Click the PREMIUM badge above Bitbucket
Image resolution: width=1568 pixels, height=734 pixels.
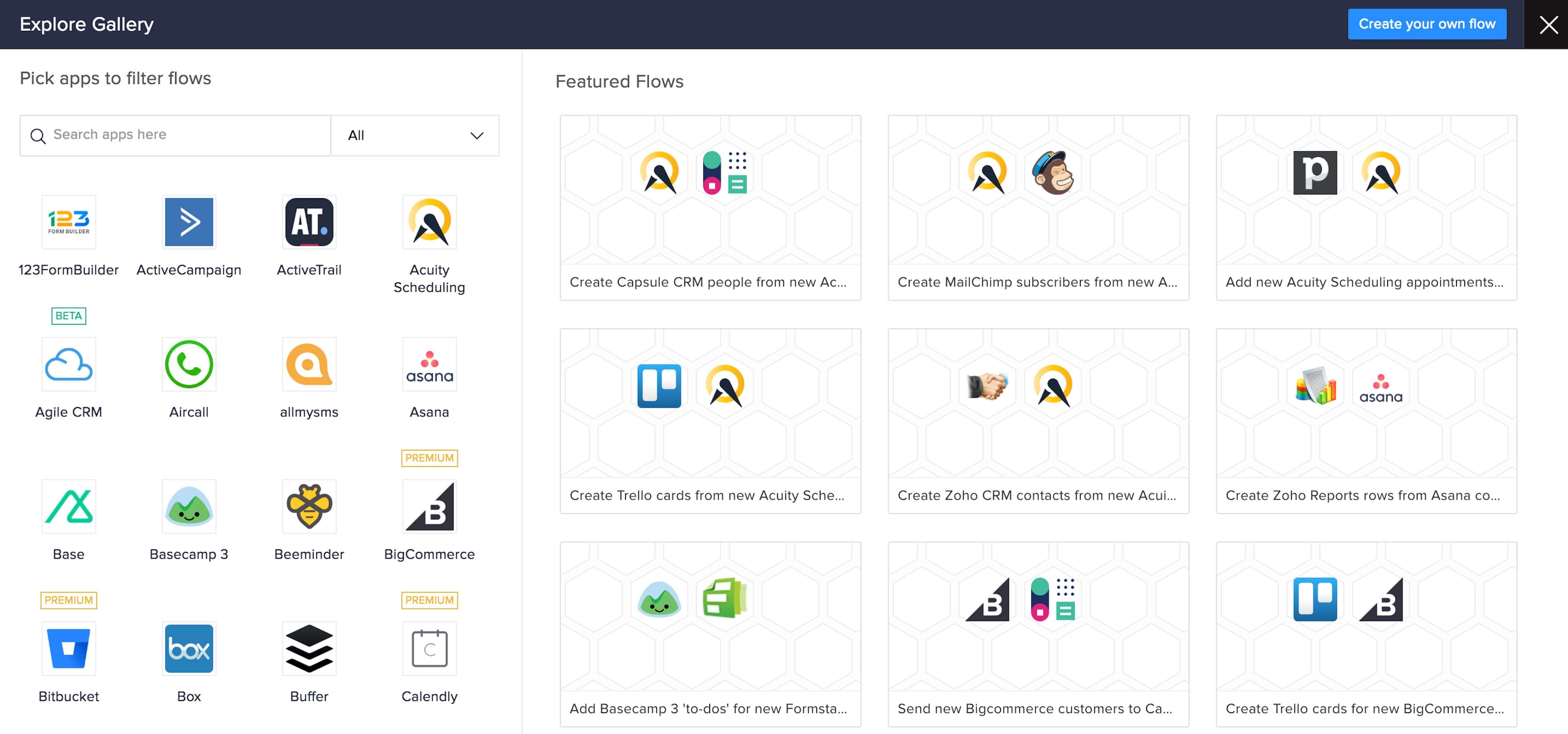point(69,600)
